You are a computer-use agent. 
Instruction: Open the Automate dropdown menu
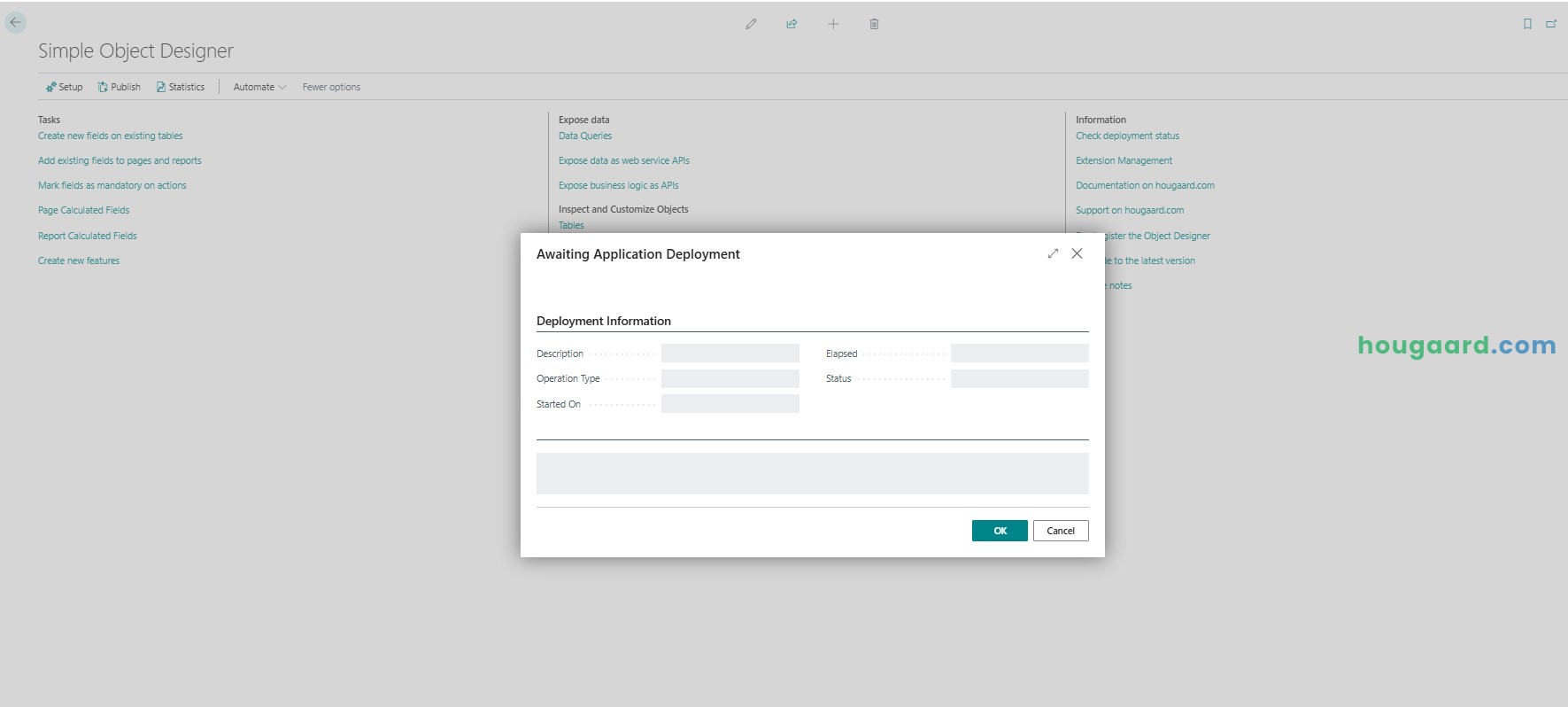pyautogui.click(x=259, y=87)
